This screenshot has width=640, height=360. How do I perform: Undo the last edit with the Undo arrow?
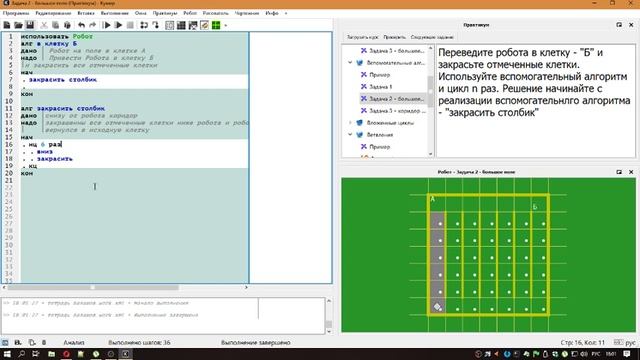81,25
